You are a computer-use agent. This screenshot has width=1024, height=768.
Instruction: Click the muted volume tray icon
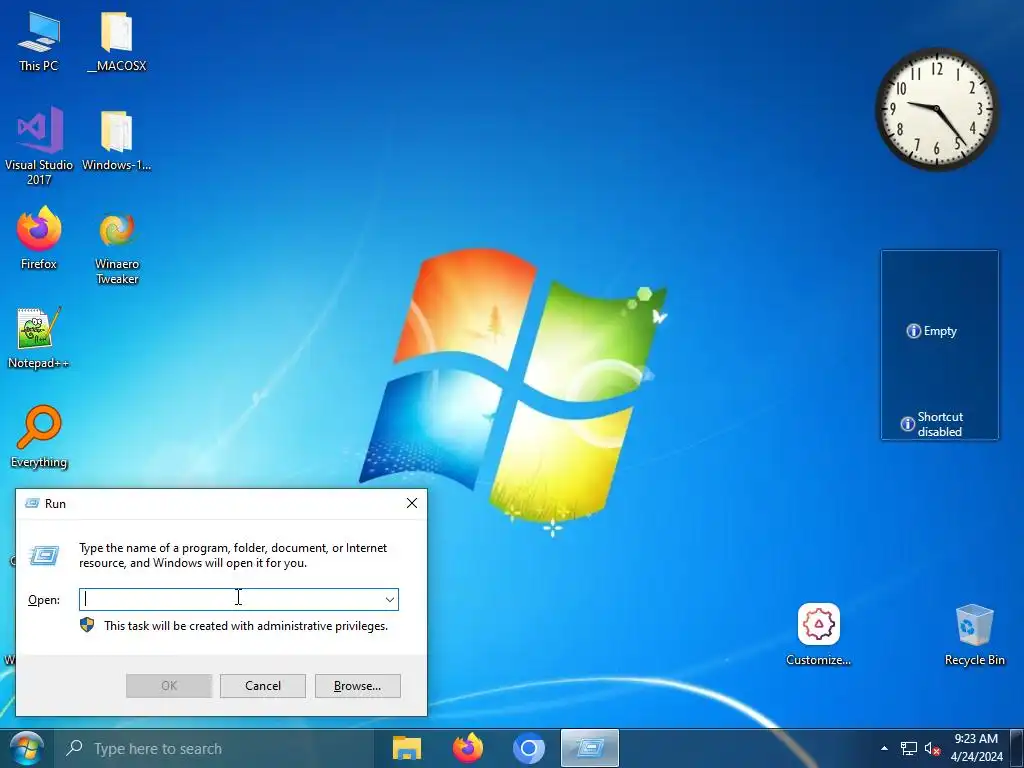click(x=932, y=748)
